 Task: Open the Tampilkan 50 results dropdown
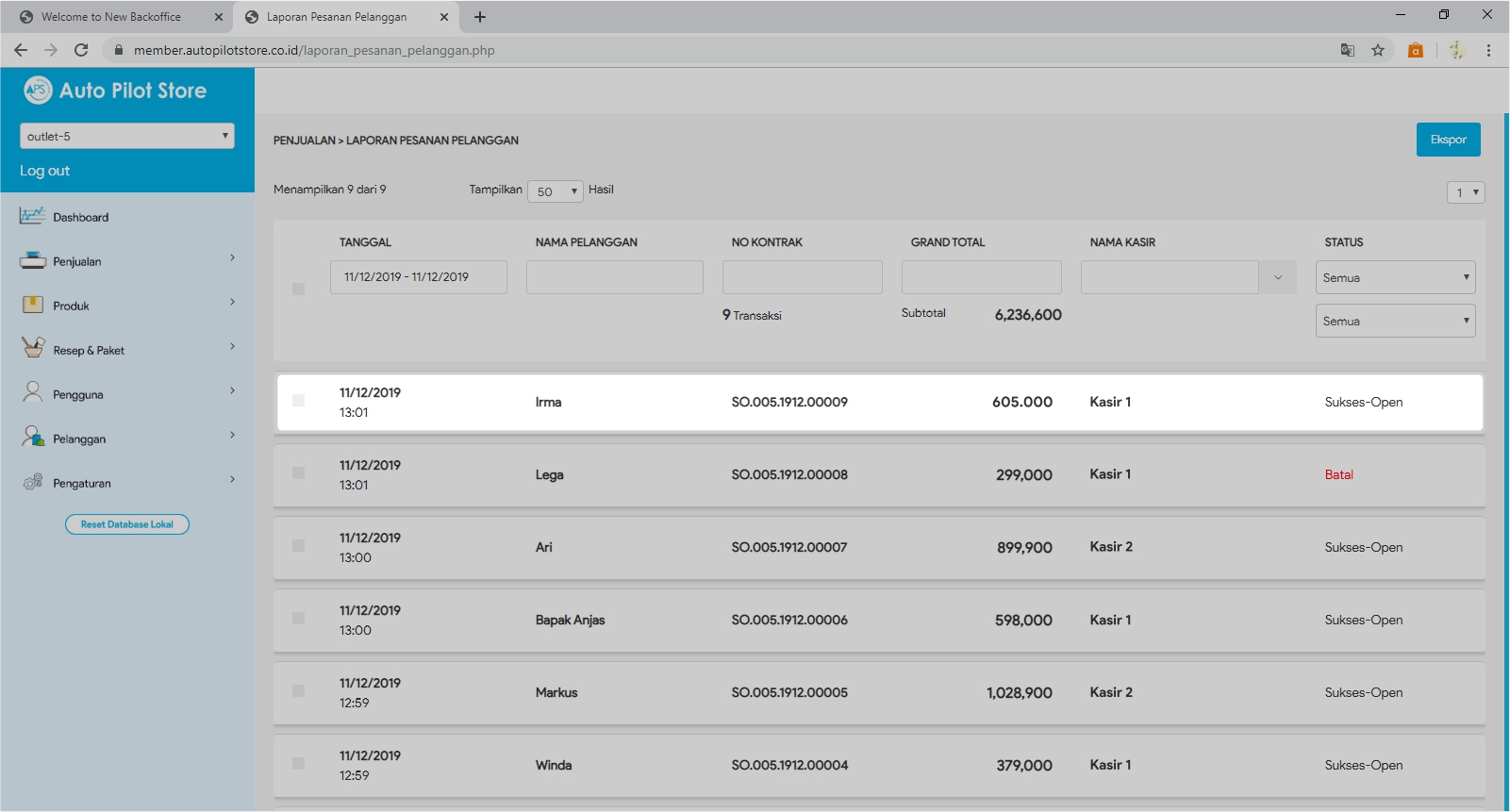[x=556, y=191]
